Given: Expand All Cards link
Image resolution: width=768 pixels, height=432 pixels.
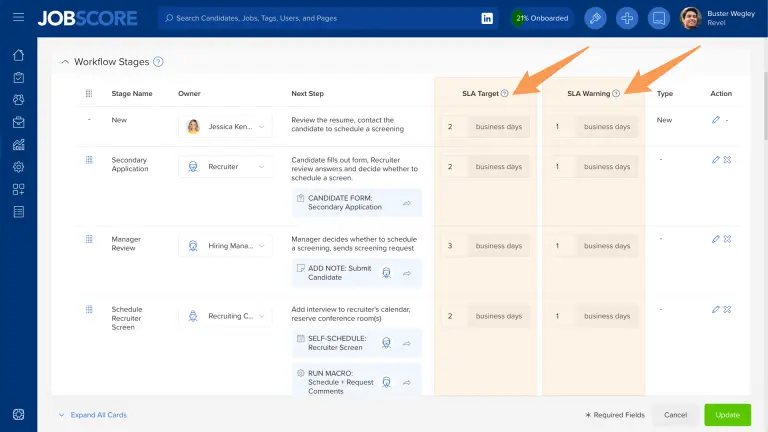Looking at the screenshot, I should pos(98,415).
